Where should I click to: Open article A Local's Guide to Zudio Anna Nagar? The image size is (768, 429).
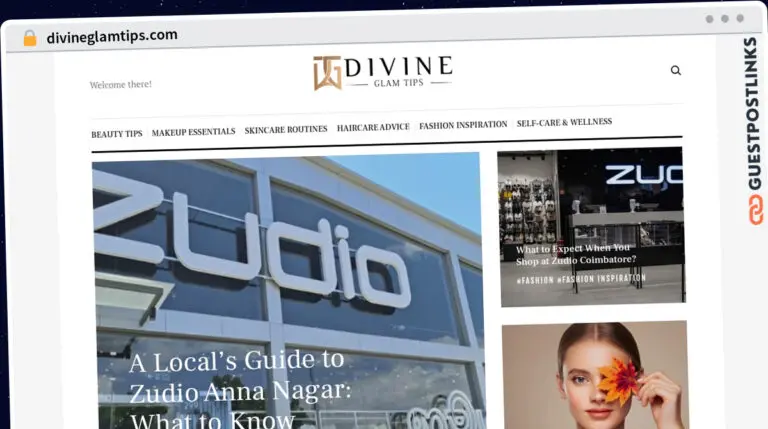click(240, 390)
